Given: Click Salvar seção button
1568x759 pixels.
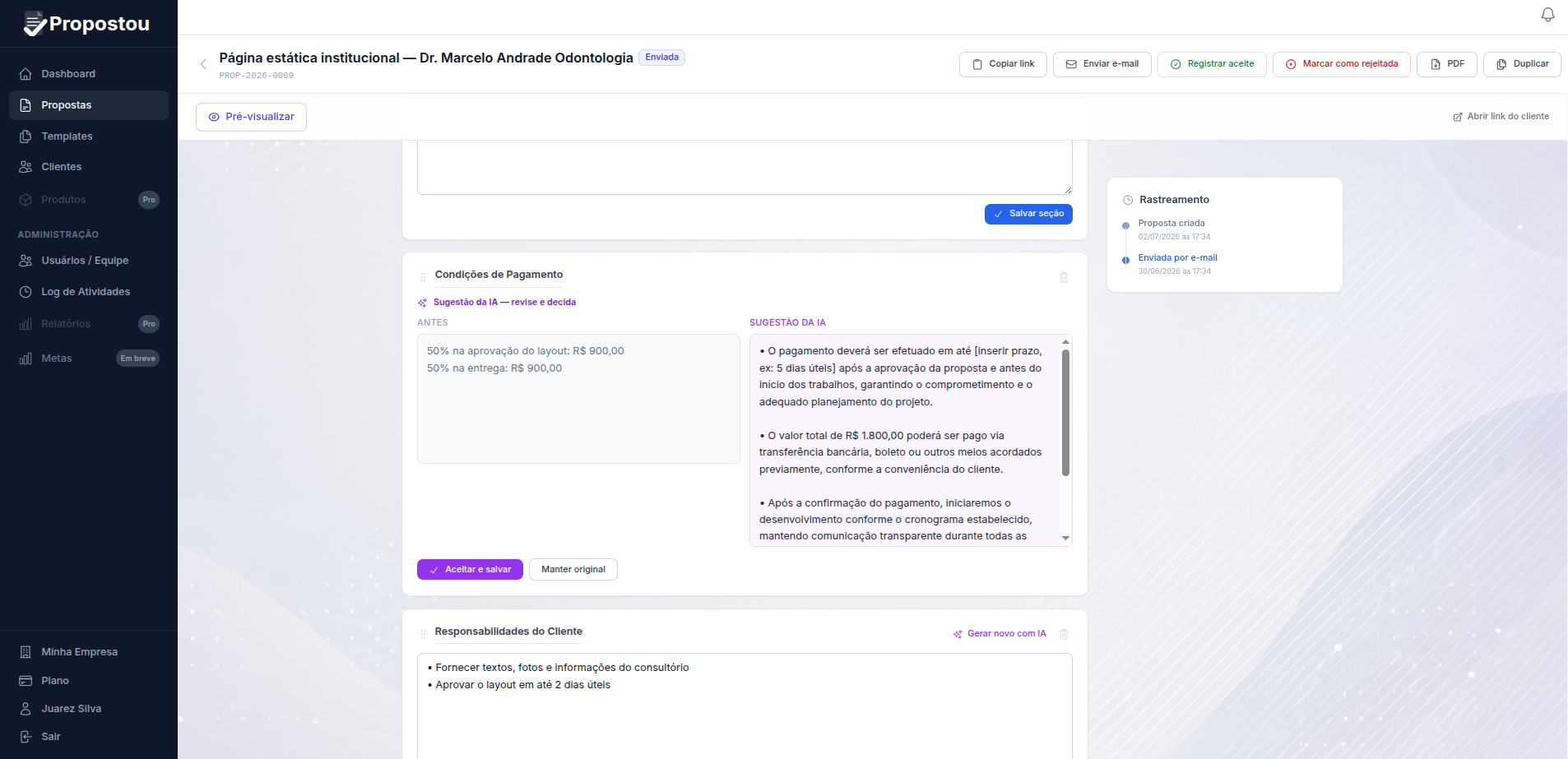Looking at the screenshot, I should click(x=1028, y=214).
